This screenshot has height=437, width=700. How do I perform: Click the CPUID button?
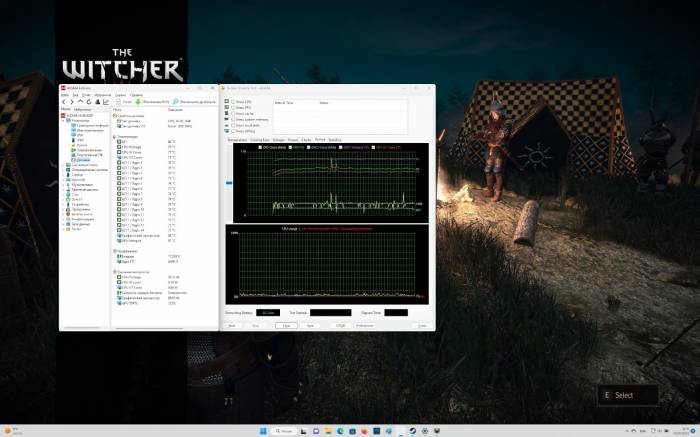341,325
